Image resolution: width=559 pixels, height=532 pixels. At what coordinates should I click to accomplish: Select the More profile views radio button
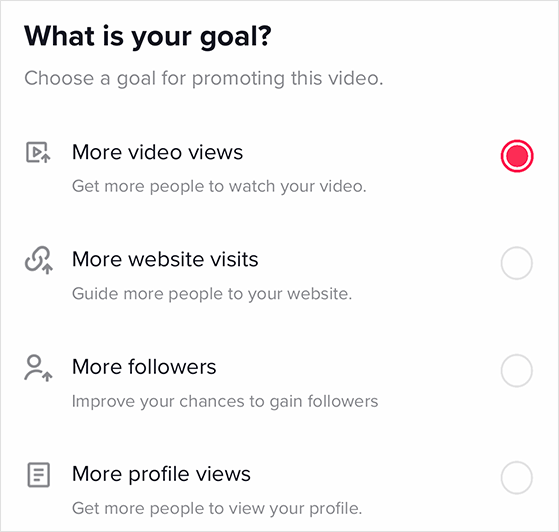[x=517, y=478]
